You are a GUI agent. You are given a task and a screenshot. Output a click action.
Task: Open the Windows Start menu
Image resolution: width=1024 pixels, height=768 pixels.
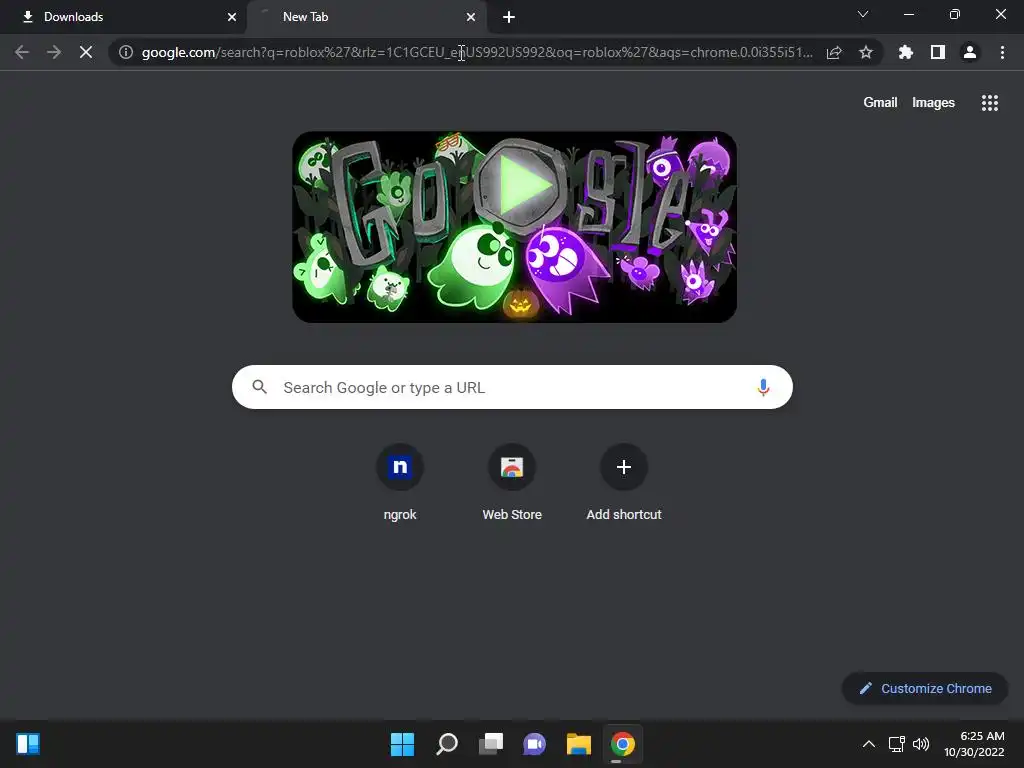(x=402, y=744)
